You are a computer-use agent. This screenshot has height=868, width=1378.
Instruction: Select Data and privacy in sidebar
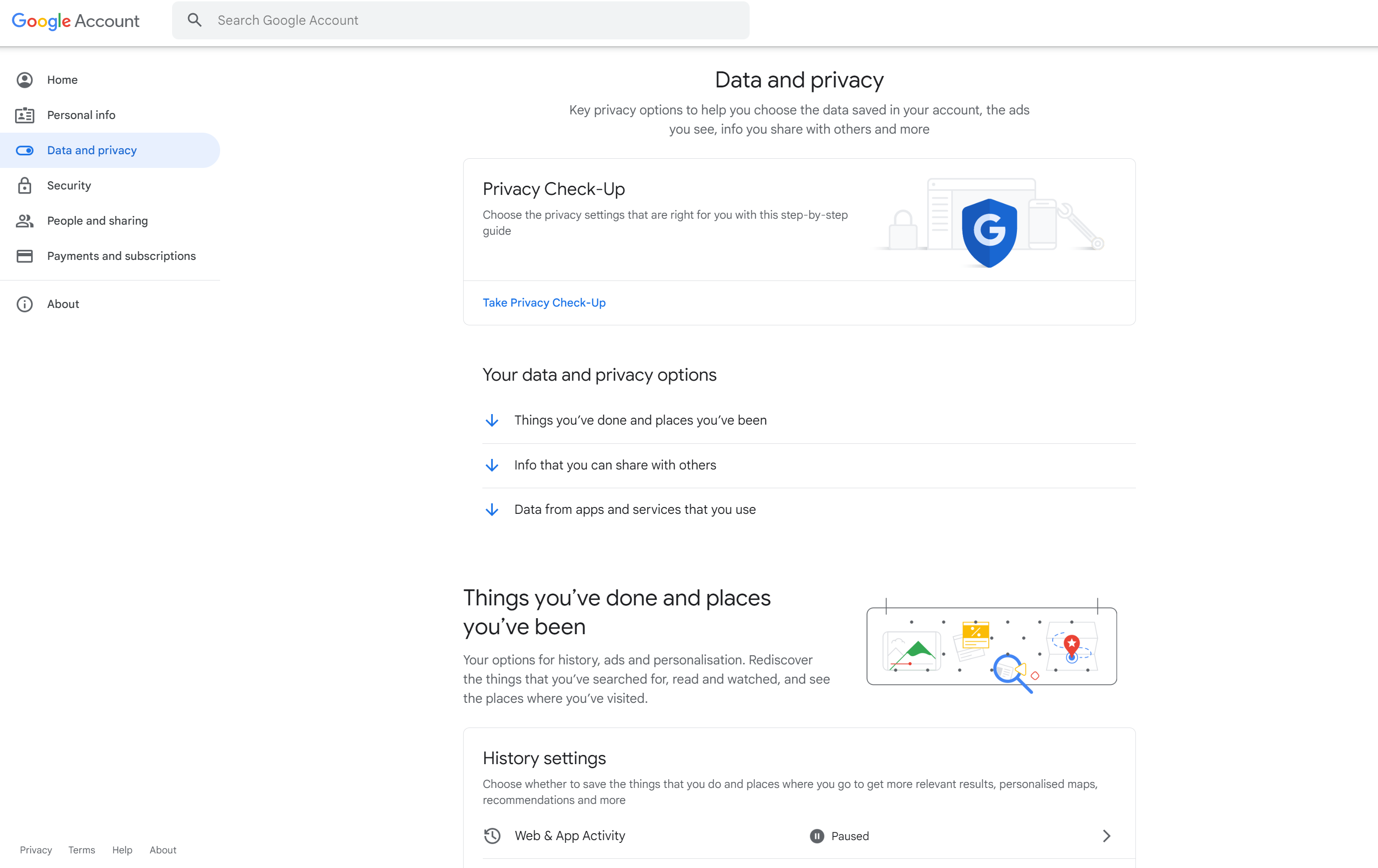110,151
